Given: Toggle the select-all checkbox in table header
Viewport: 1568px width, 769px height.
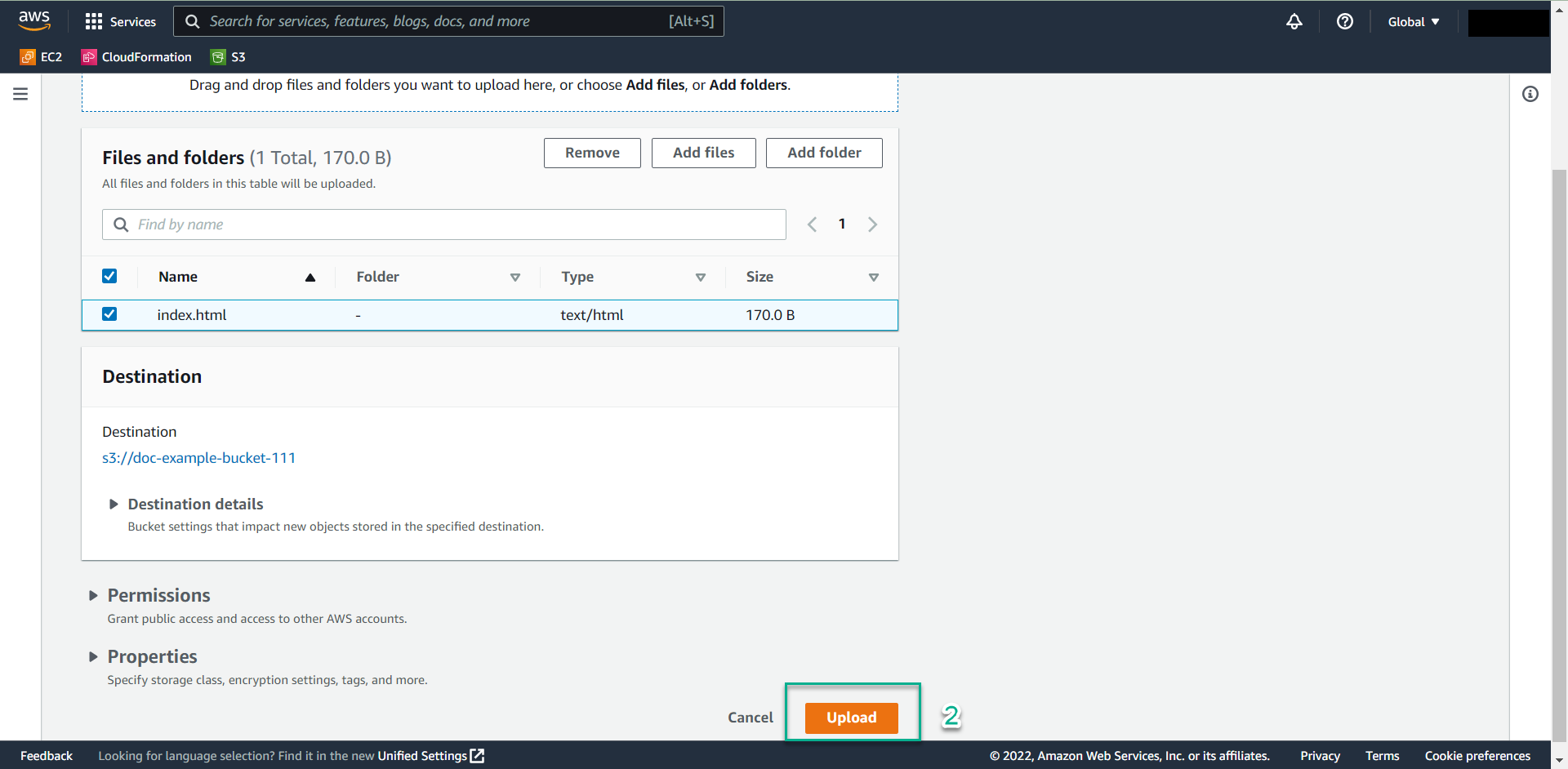Looking at the screenshot, I should click(x=109, y=277).
